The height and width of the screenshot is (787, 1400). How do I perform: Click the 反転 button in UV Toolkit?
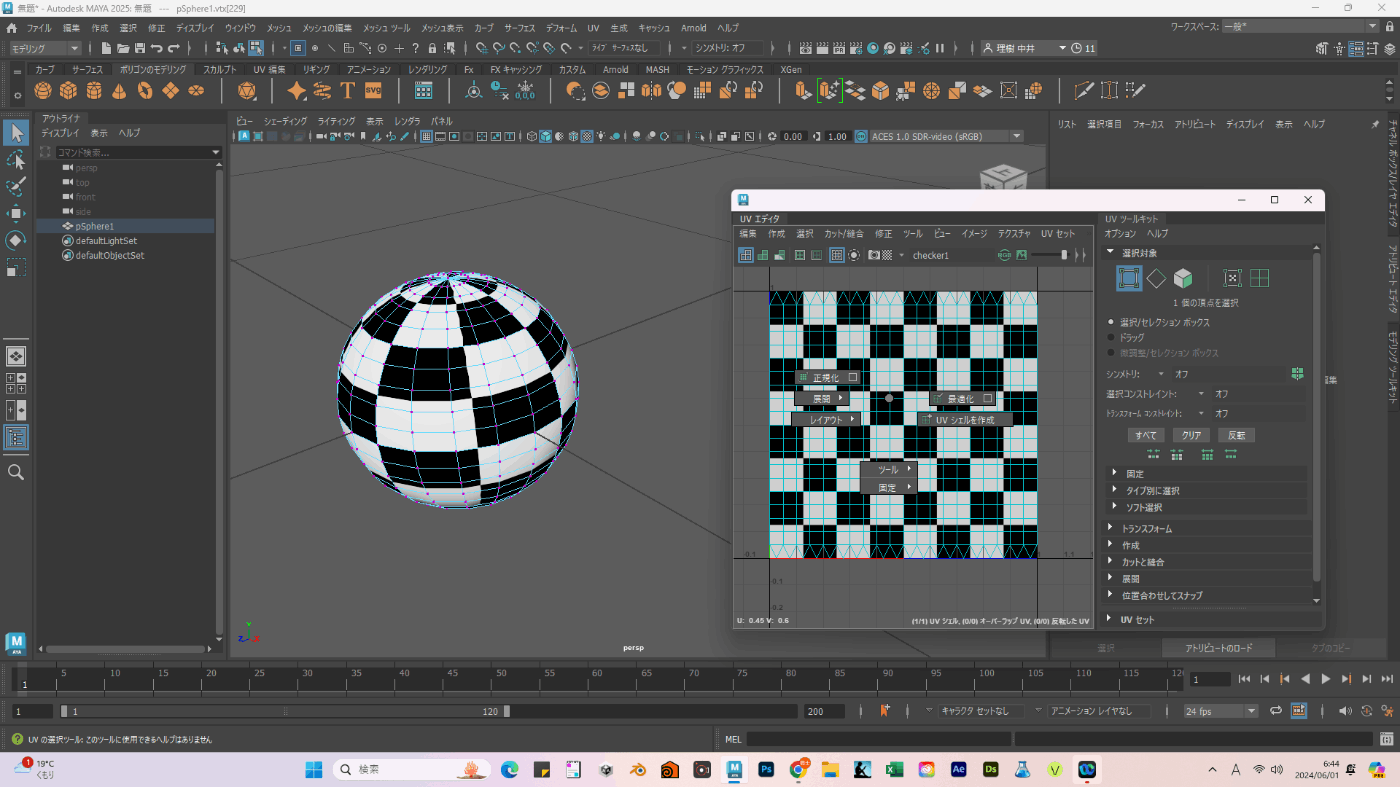[x=1236, y=435]
